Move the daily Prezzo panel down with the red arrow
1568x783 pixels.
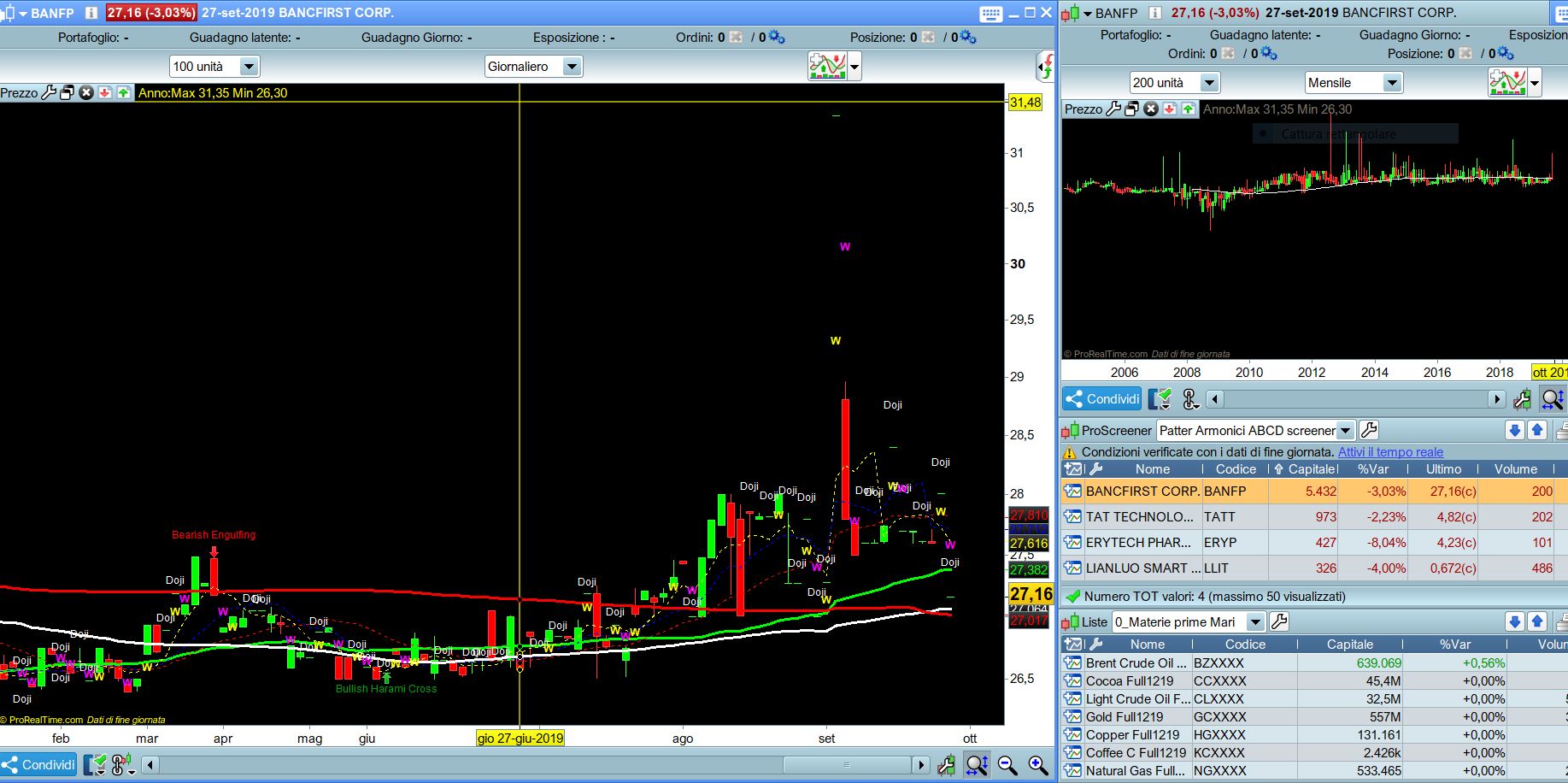point(105,92)
